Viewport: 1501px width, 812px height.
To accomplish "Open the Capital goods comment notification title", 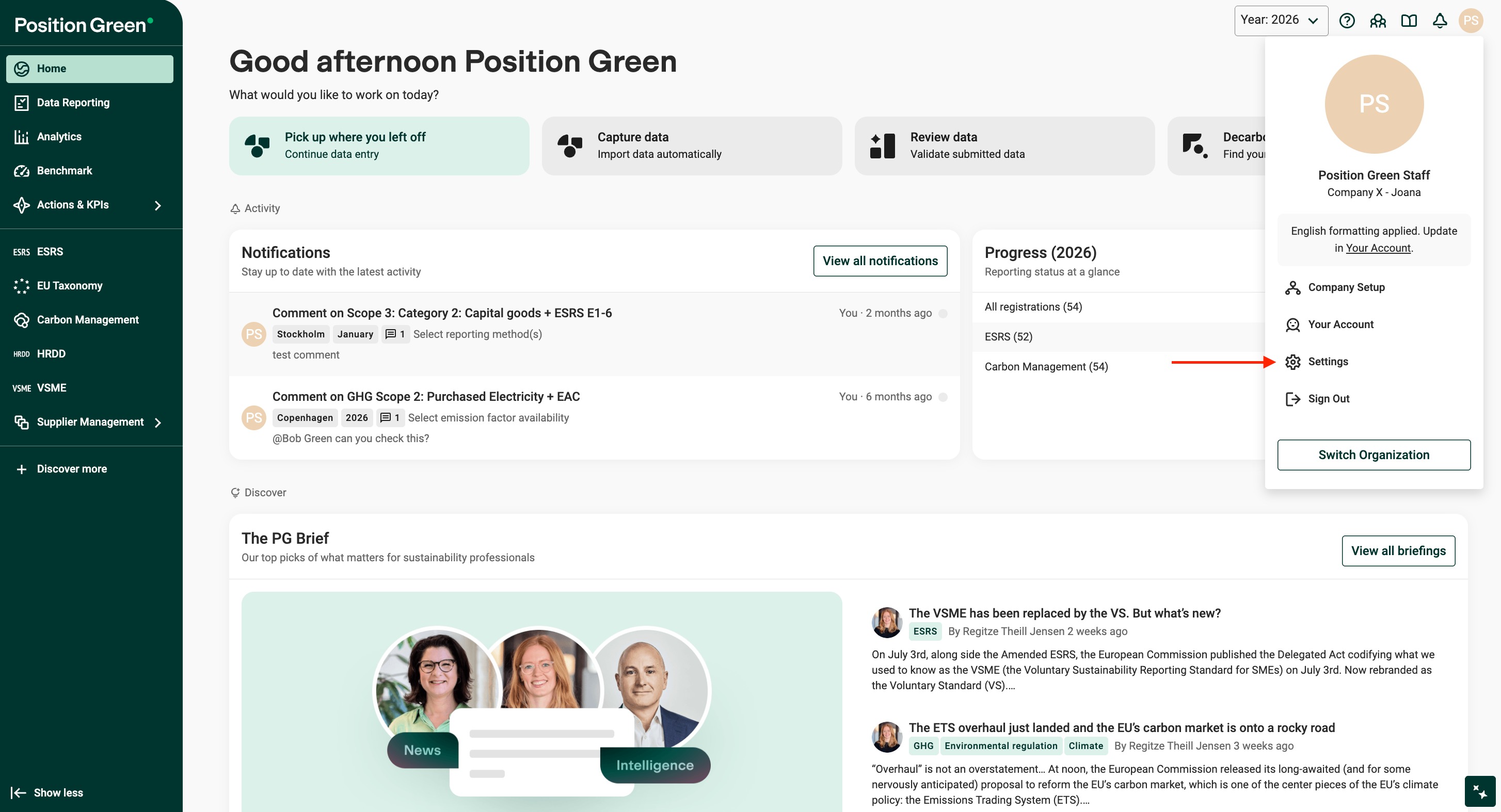I will point(442,313).
